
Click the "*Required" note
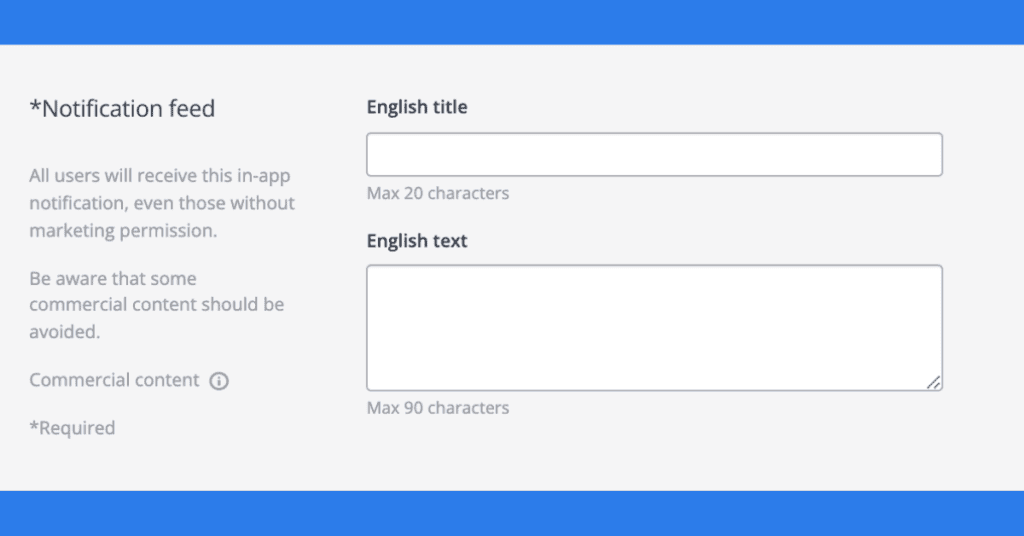[x=72, y=428]
